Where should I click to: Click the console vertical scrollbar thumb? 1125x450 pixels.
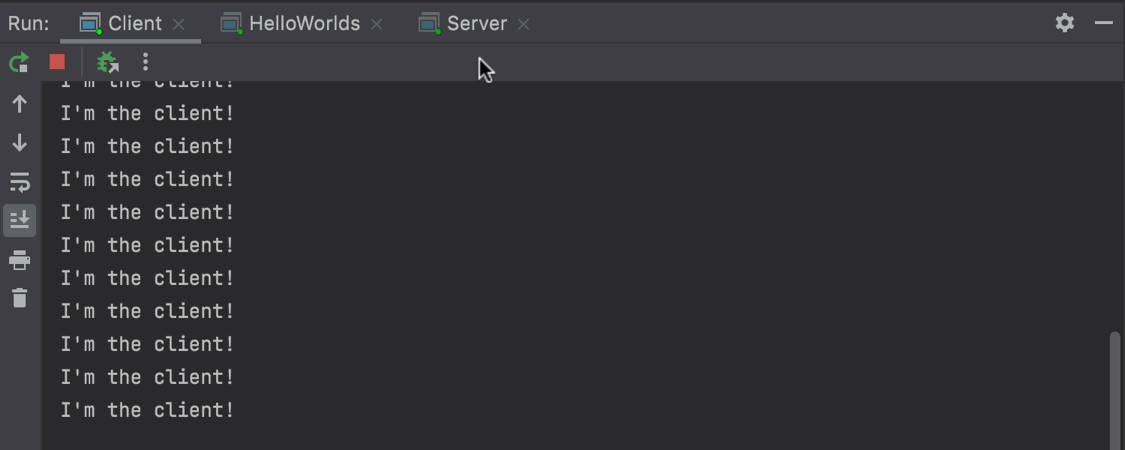point(1115,390)
